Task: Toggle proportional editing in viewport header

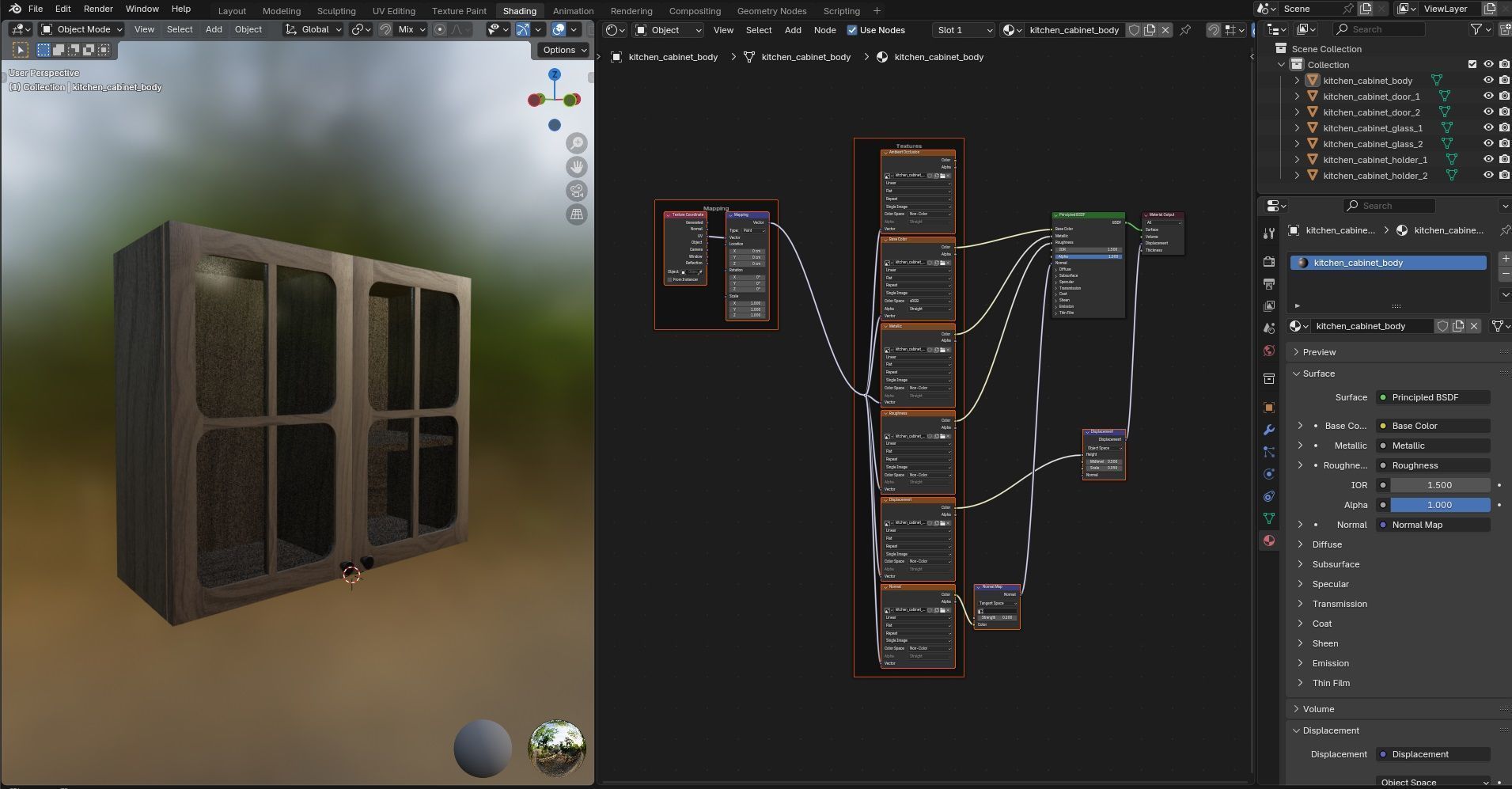Action: [x=441, y=29]
